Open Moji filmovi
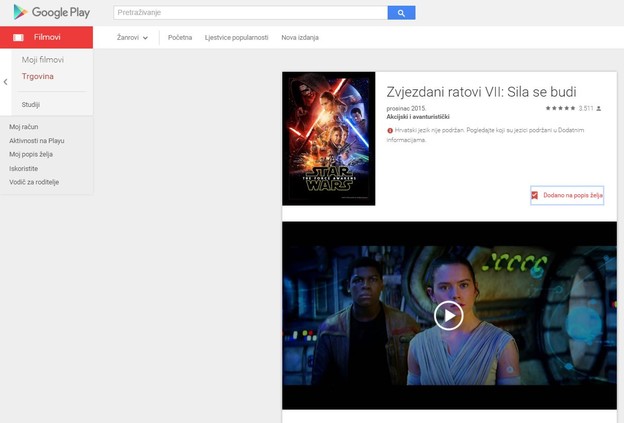 coord(43,60)
